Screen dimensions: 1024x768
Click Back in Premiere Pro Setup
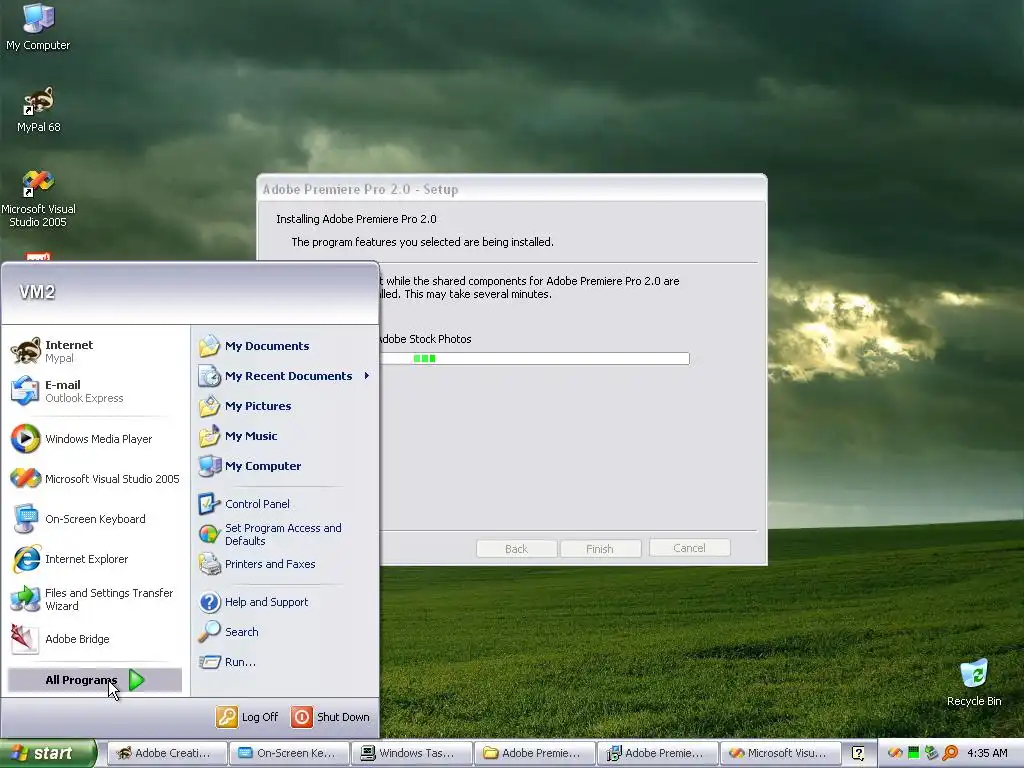(517, 549)
